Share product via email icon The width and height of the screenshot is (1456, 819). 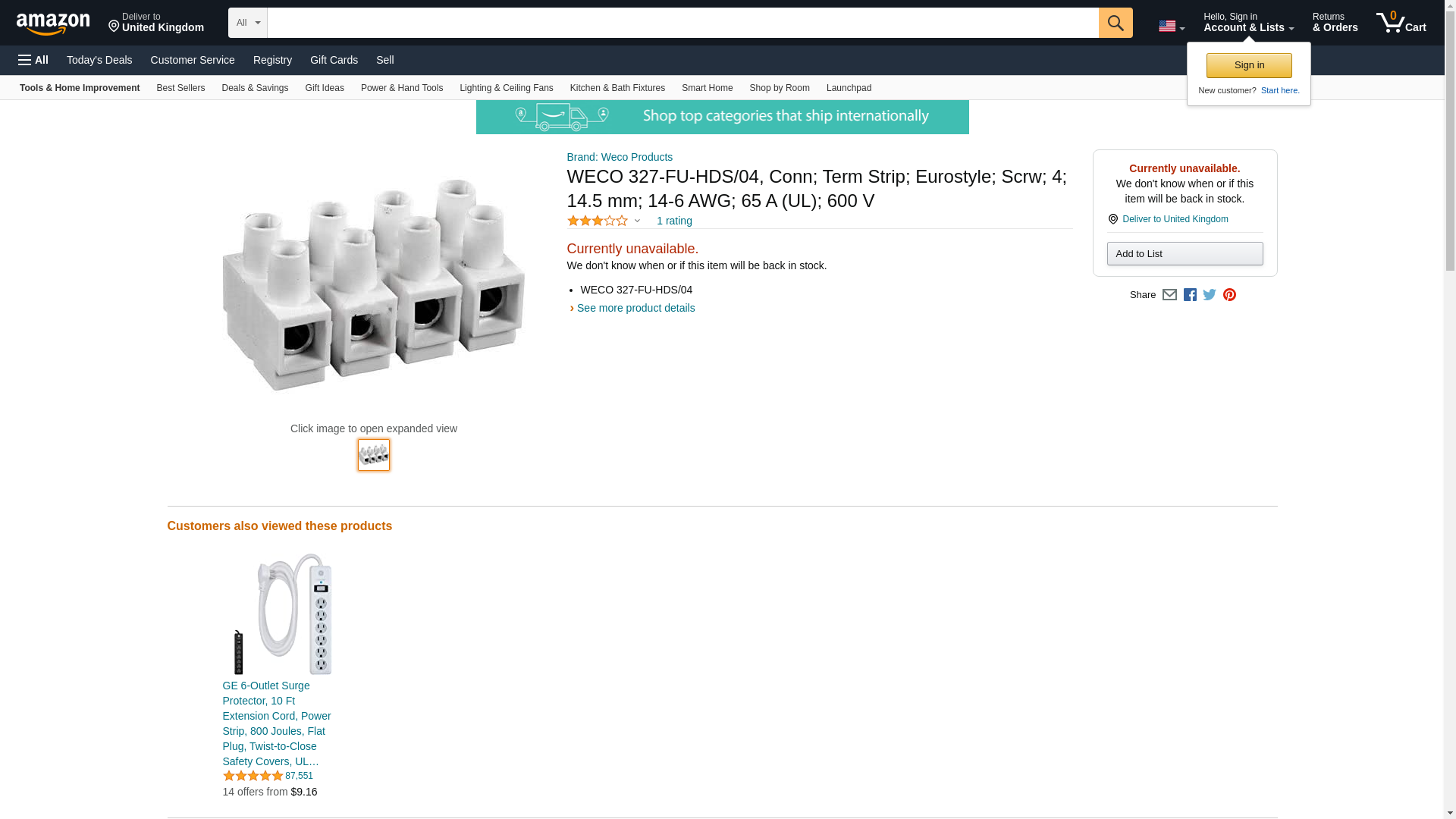coord(1169,295)
